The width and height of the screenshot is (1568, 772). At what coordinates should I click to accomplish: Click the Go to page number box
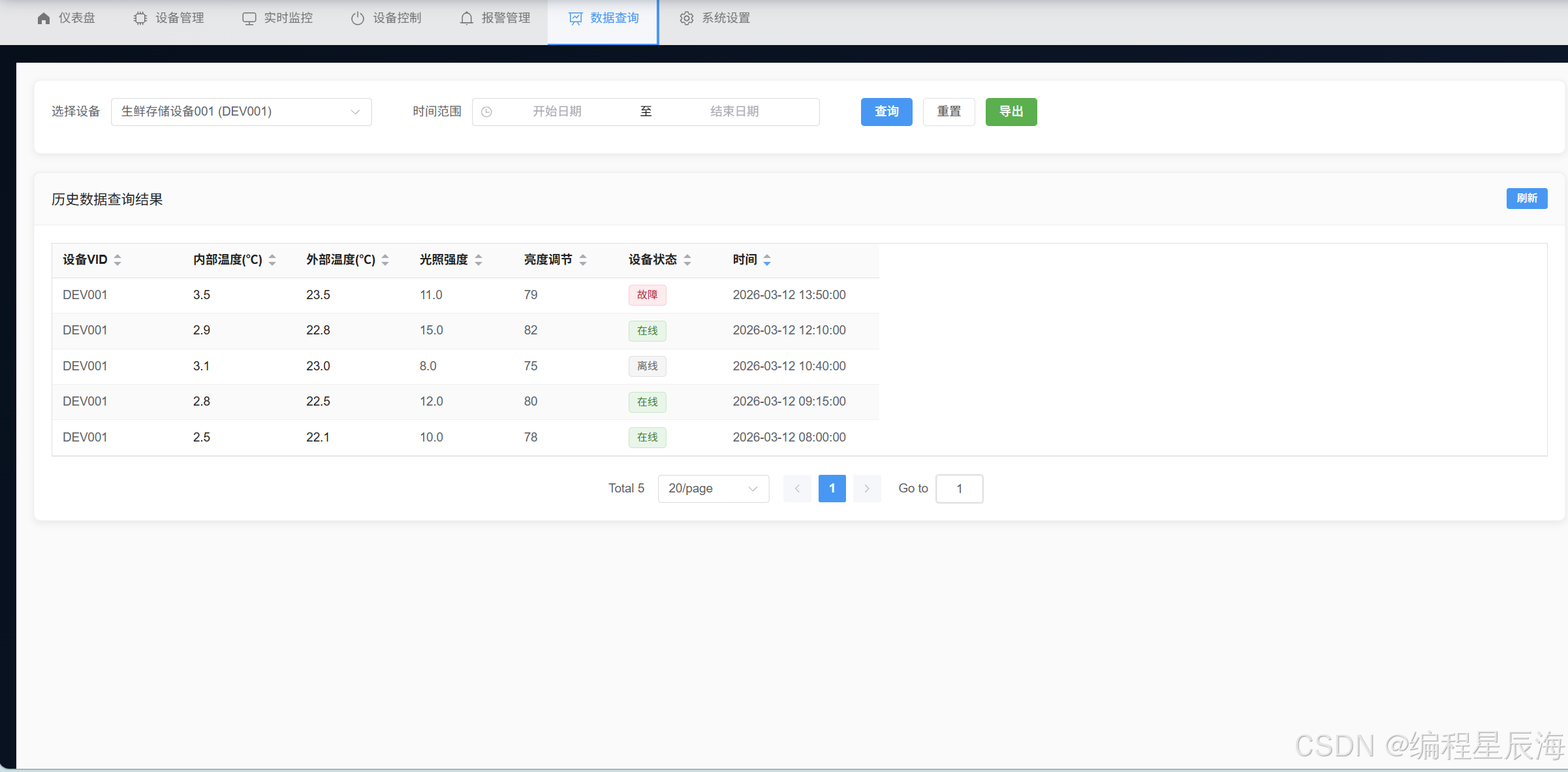(x=959, y=489)
